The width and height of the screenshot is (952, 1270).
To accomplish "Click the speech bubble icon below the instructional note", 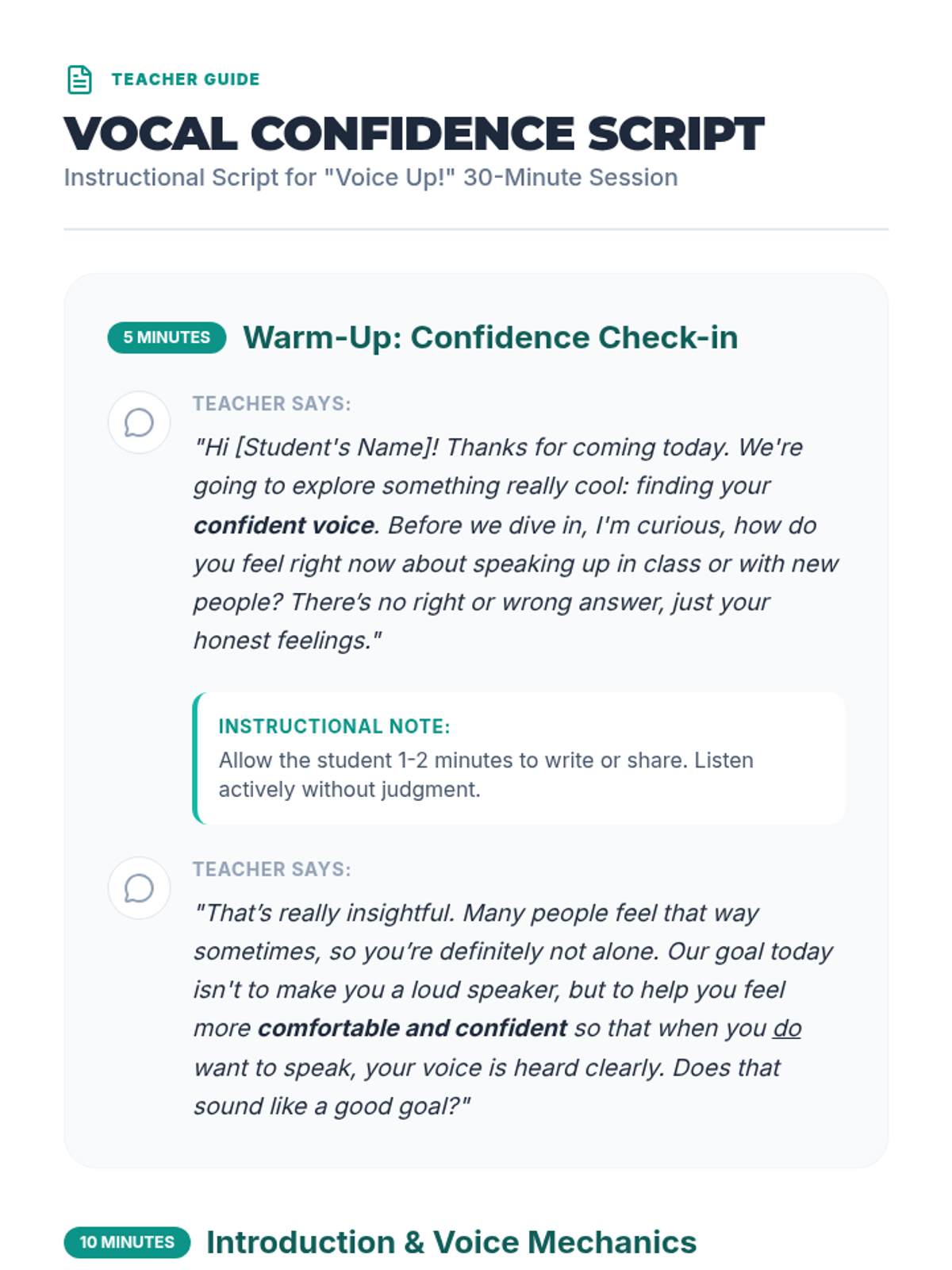I will pos(139,888).
